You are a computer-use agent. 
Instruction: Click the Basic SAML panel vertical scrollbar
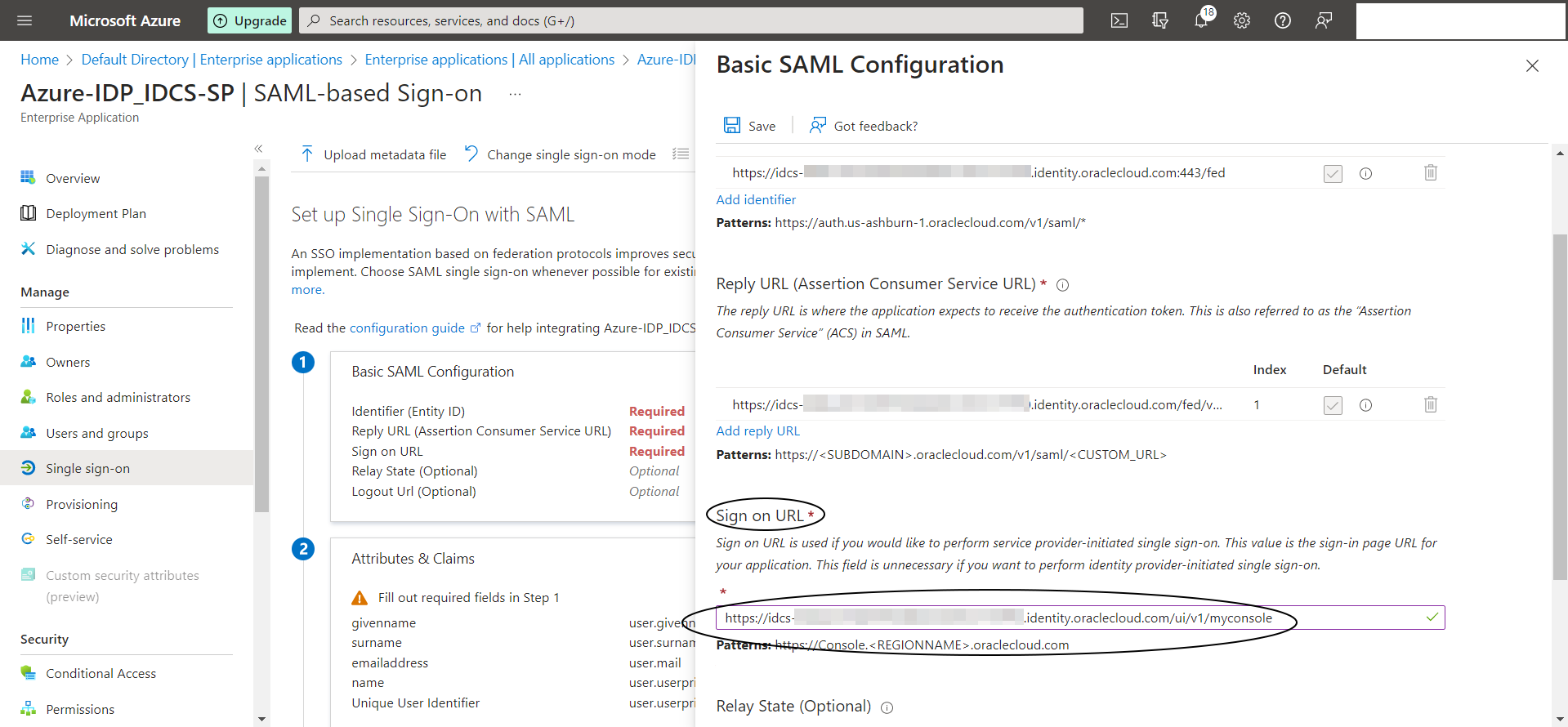1560,408
